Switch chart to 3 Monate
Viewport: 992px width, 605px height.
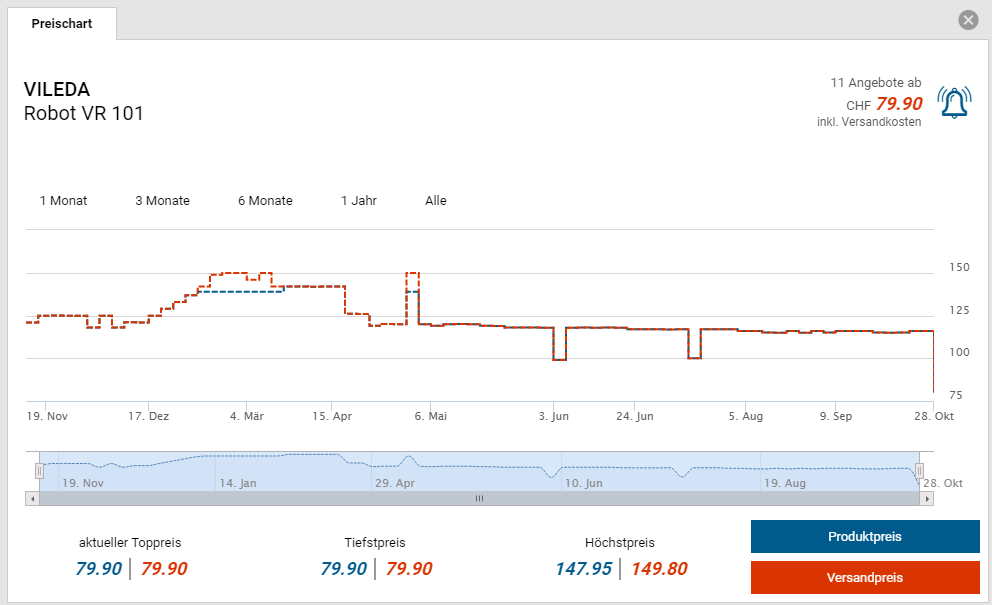(x=162, y=201)
